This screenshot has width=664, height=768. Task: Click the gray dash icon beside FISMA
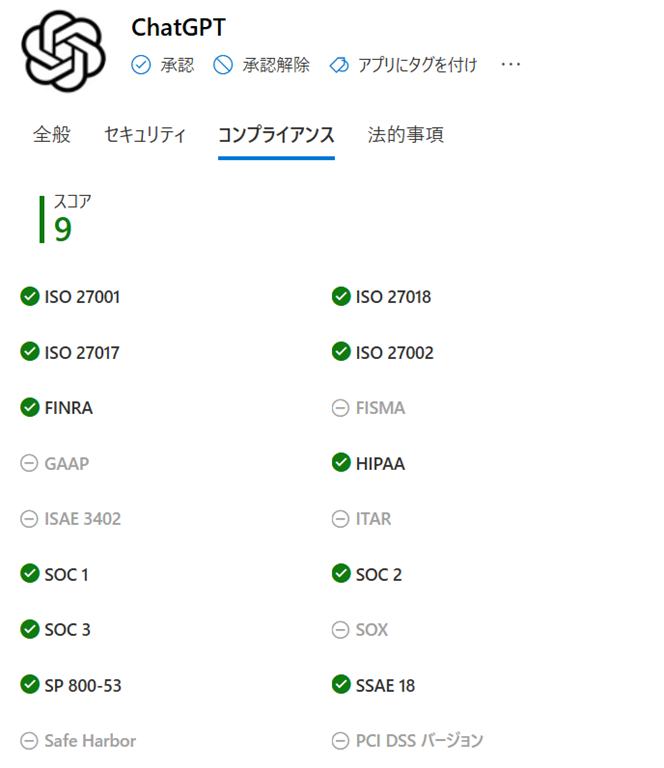[x=340, y=408]
